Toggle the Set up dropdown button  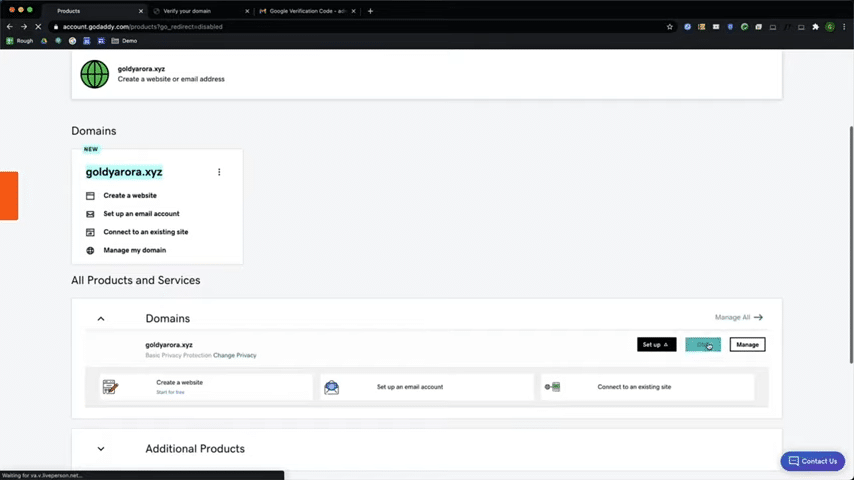(657, 344)
